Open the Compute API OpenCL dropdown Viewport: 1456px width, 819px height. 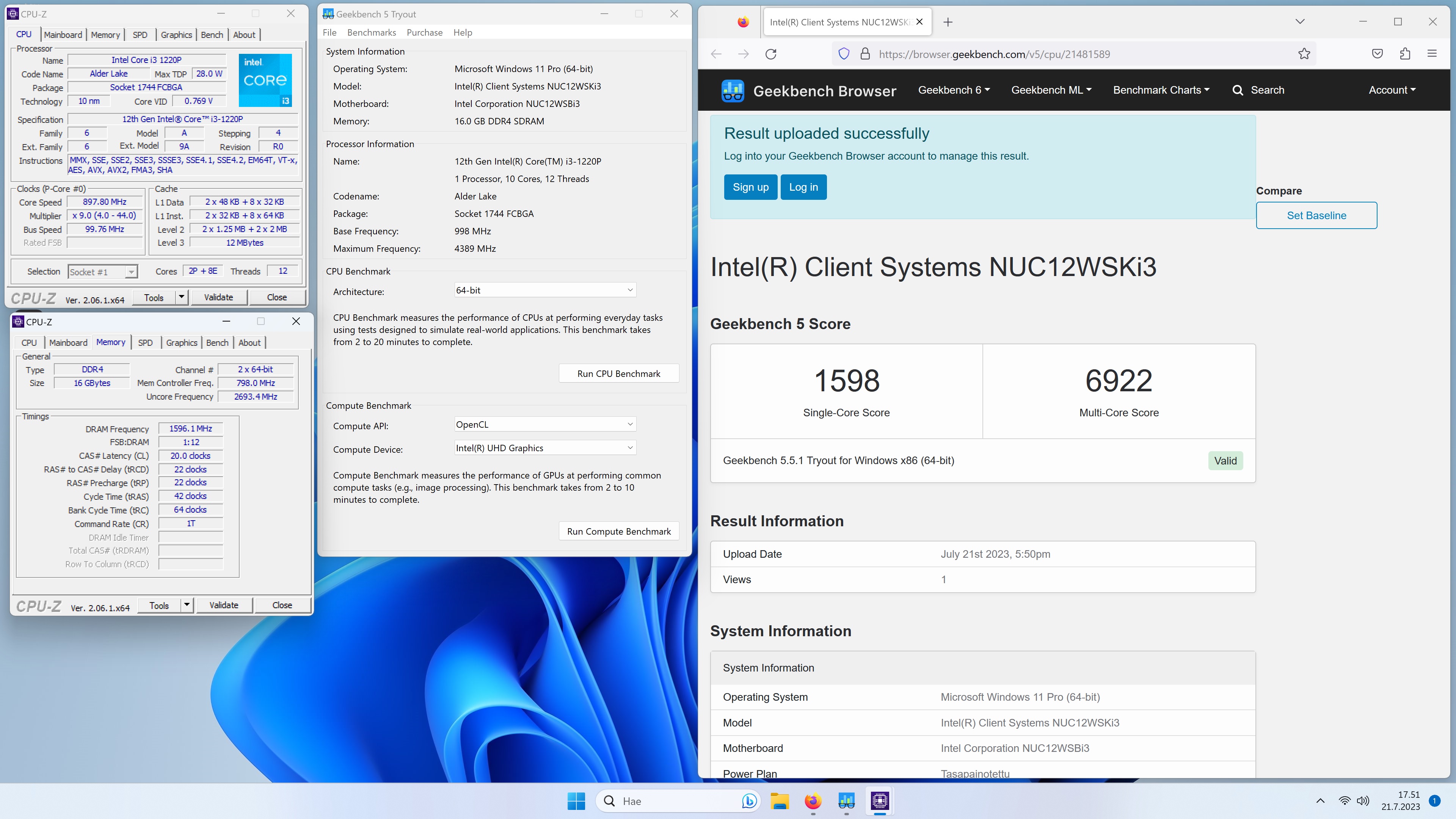click(x=545, y=425)
